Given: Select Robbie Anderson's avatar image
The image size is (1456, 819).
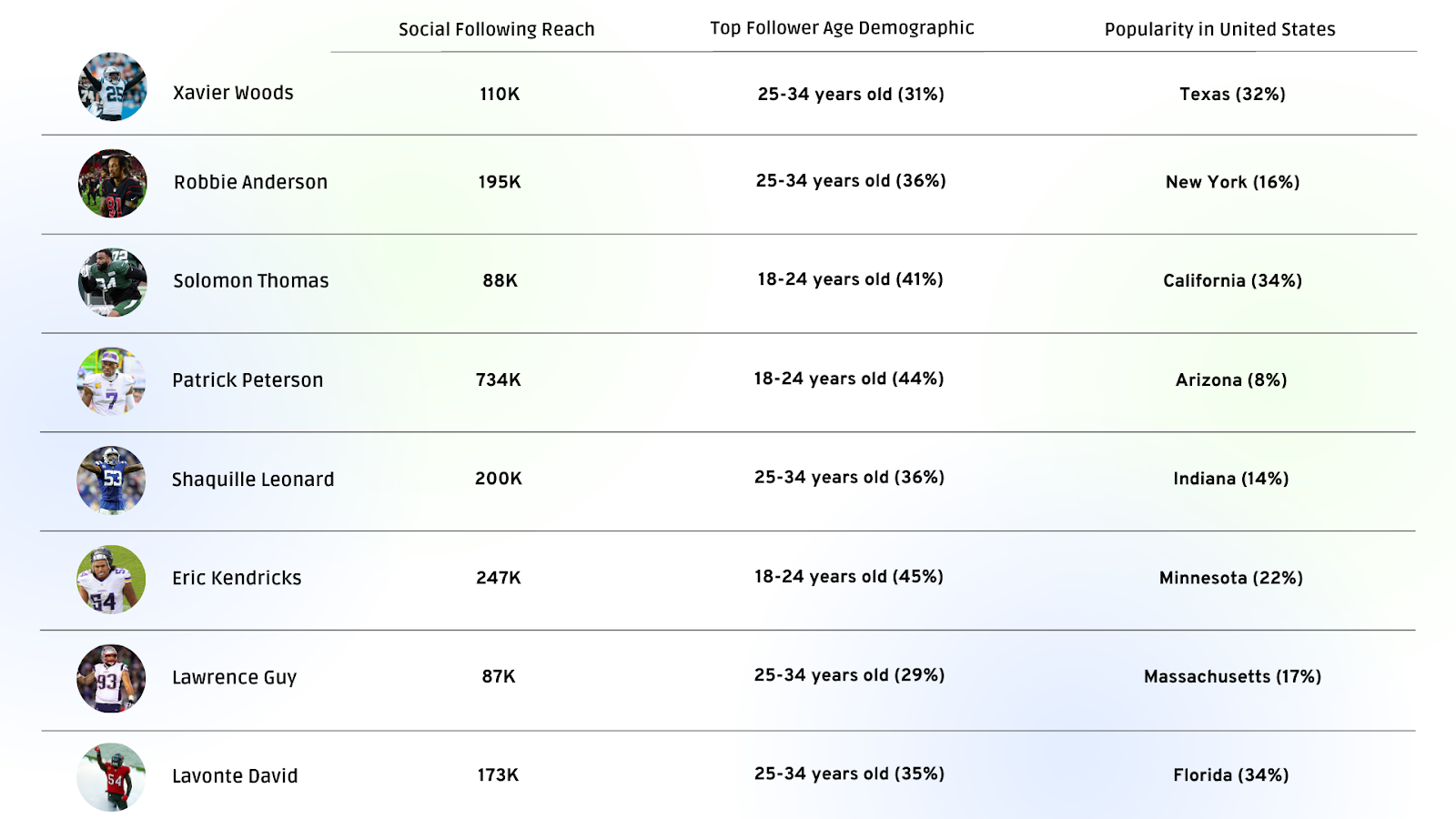Looking at the screenshot, I should 112,184.
